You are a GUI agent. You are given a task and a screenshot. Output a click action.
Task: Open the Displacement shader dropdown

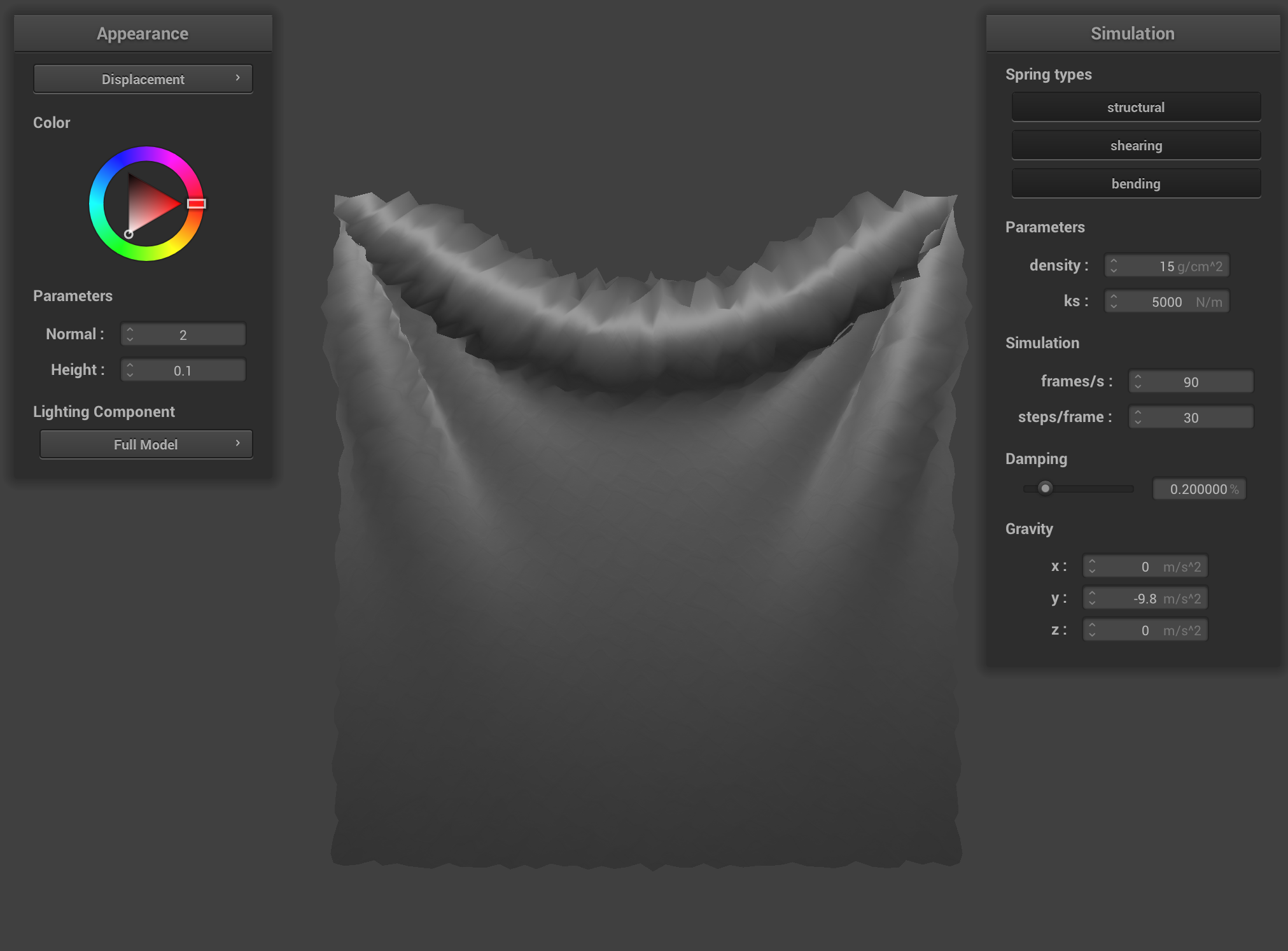click(x=143, y=79)
